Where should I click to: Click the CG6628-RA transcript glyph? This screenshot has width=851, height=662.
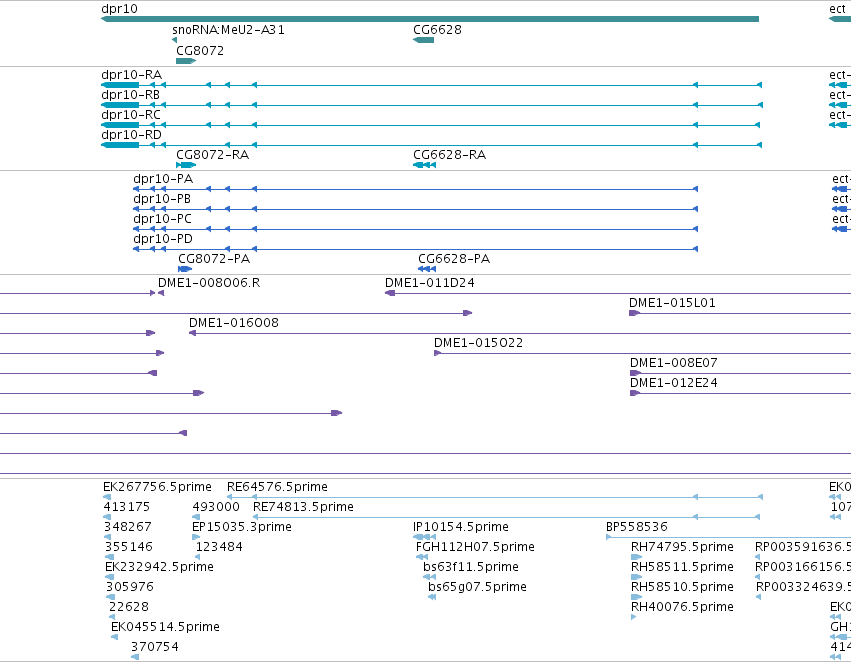click(x=424, y=165)
